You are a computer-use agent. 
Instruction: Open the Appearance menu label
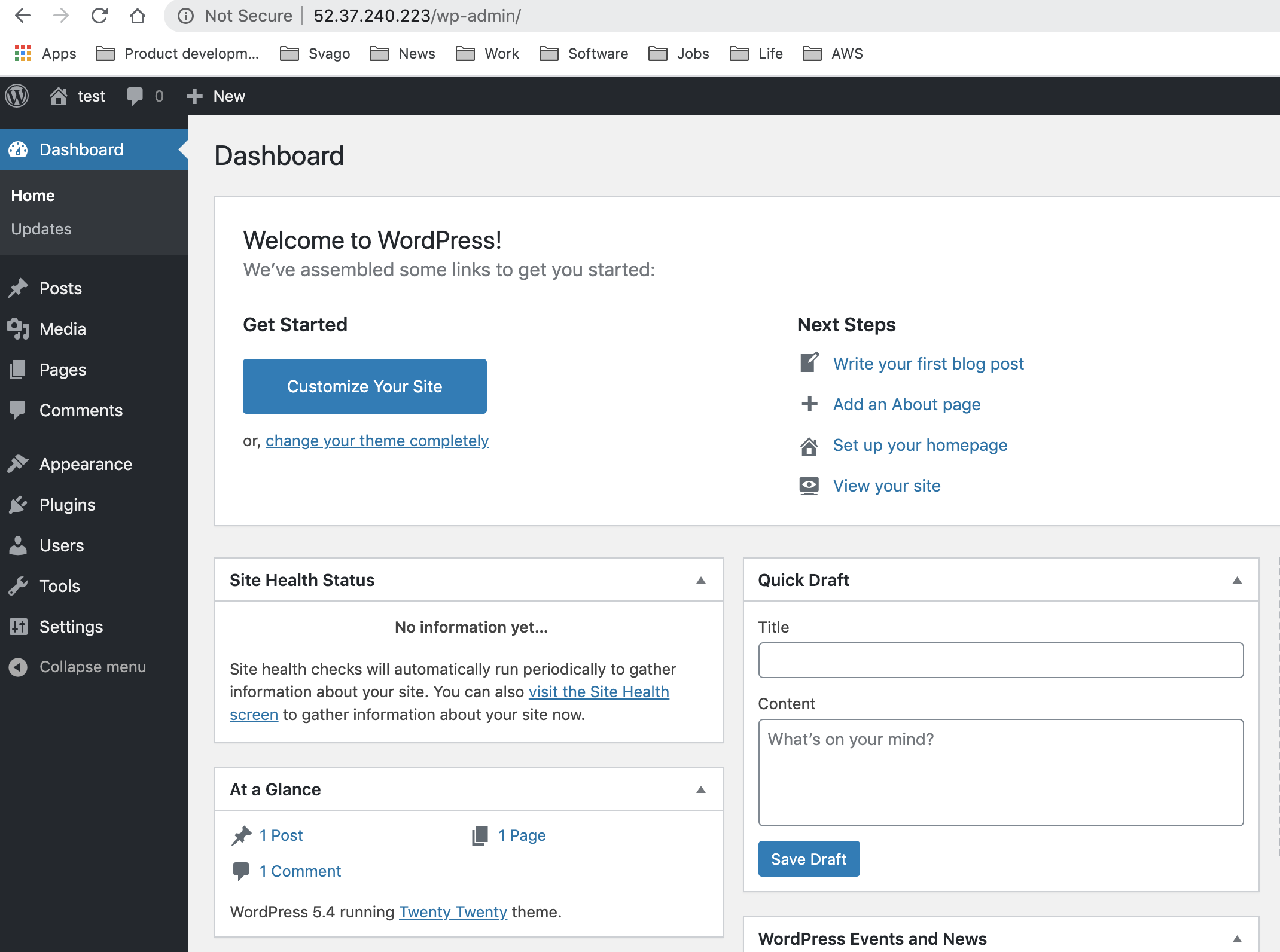pyautogui.click(x=86, y=464)
